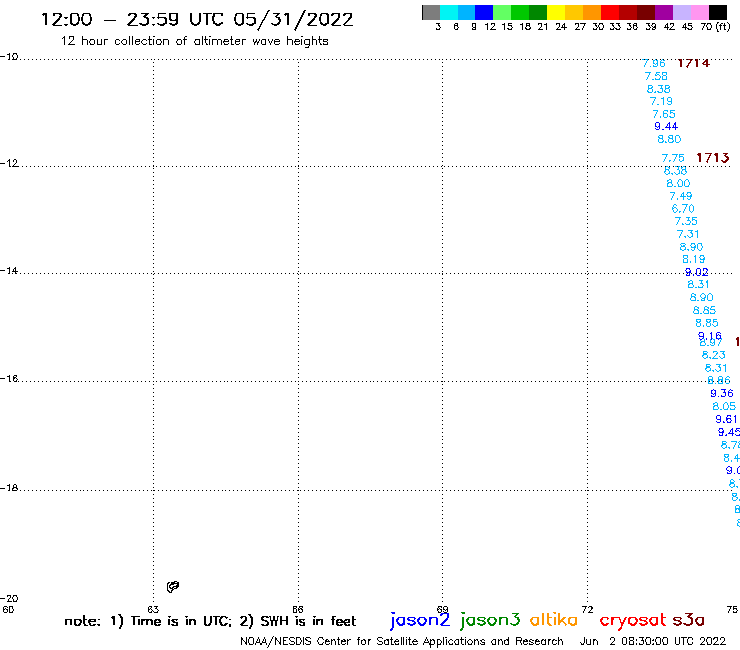Click the (ft) unit label in legend

[723, 26]
